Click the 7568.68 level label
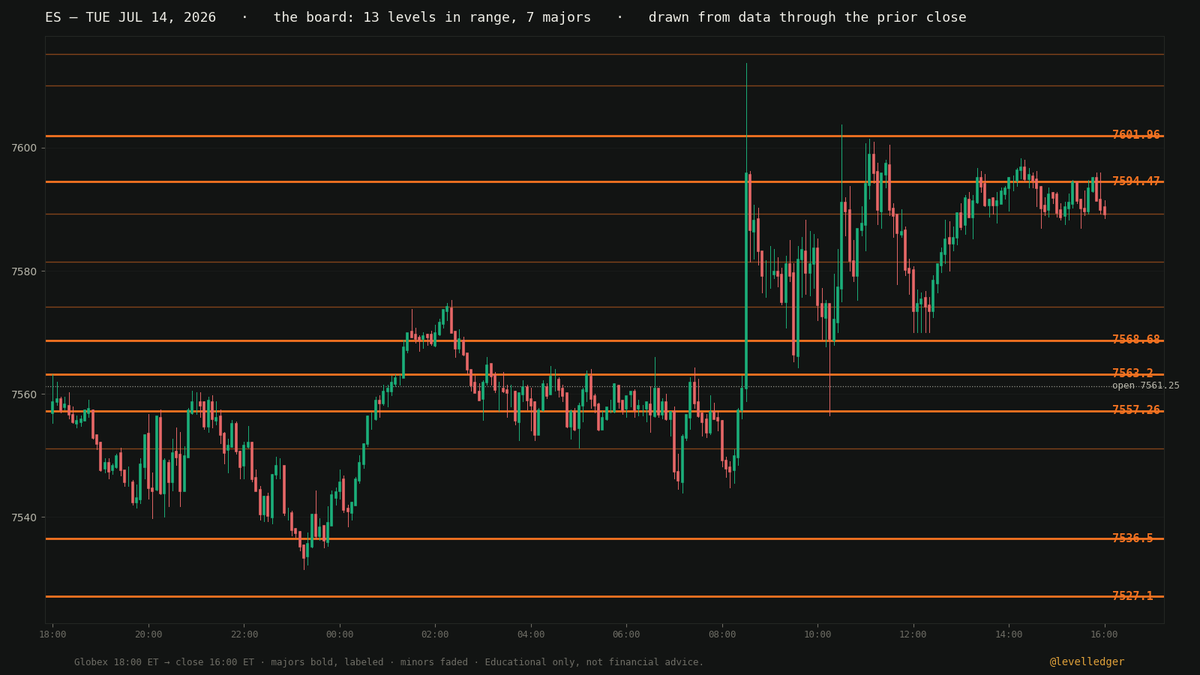 (1136, 340)
